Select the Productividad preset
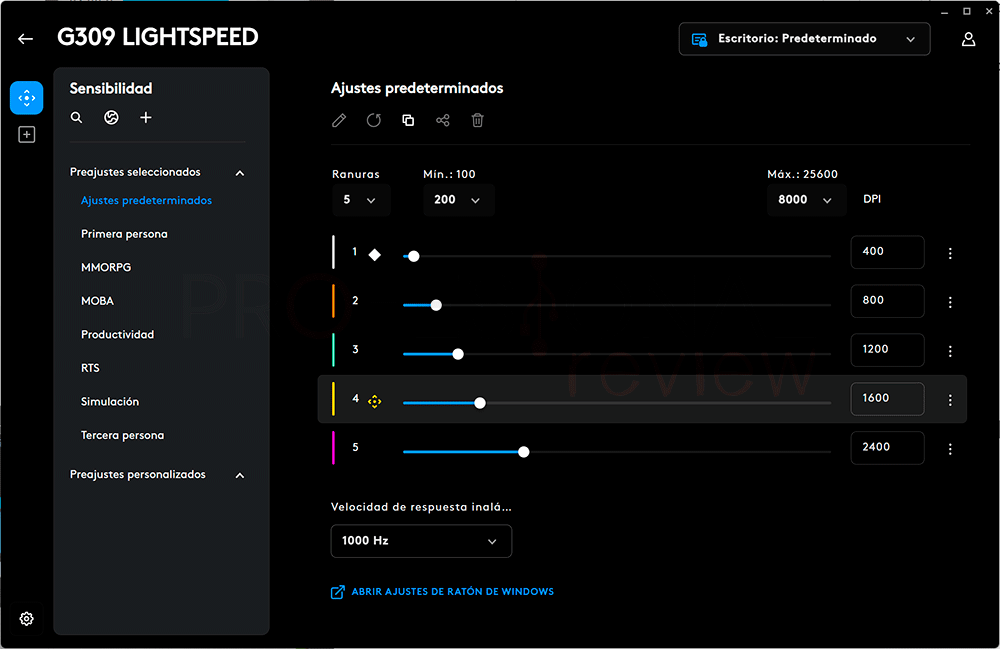Viewport: 1000px width, 649px height. point(117,335)
